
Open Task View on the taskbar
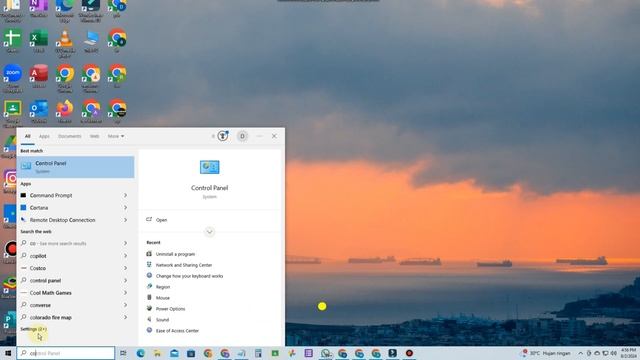(123, 353)
